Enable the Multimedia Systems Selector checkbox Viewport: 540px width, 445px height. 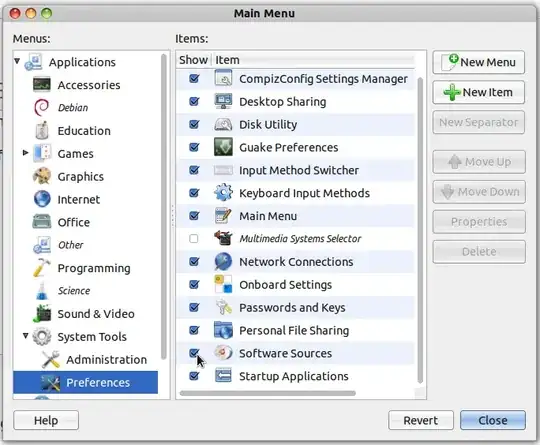pyautogui.click(x=194, y=238)
